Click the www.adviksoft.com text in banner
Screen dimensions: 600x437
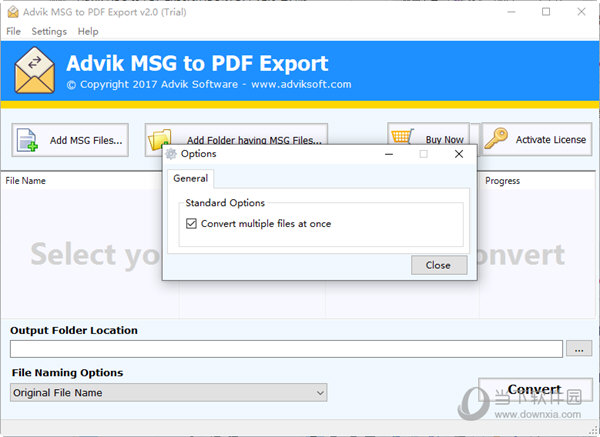coord(301,84)
